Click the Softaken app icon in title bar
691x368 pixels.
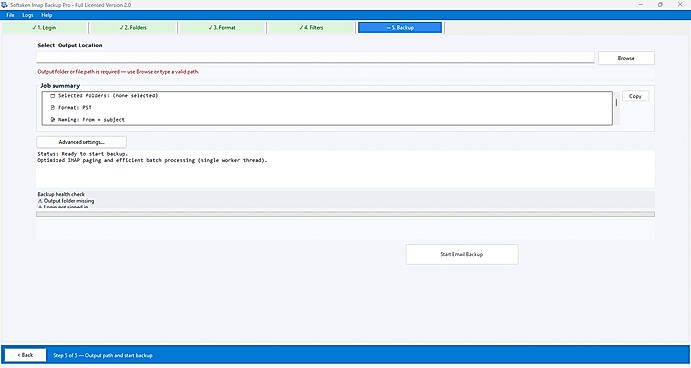(4, 5)
